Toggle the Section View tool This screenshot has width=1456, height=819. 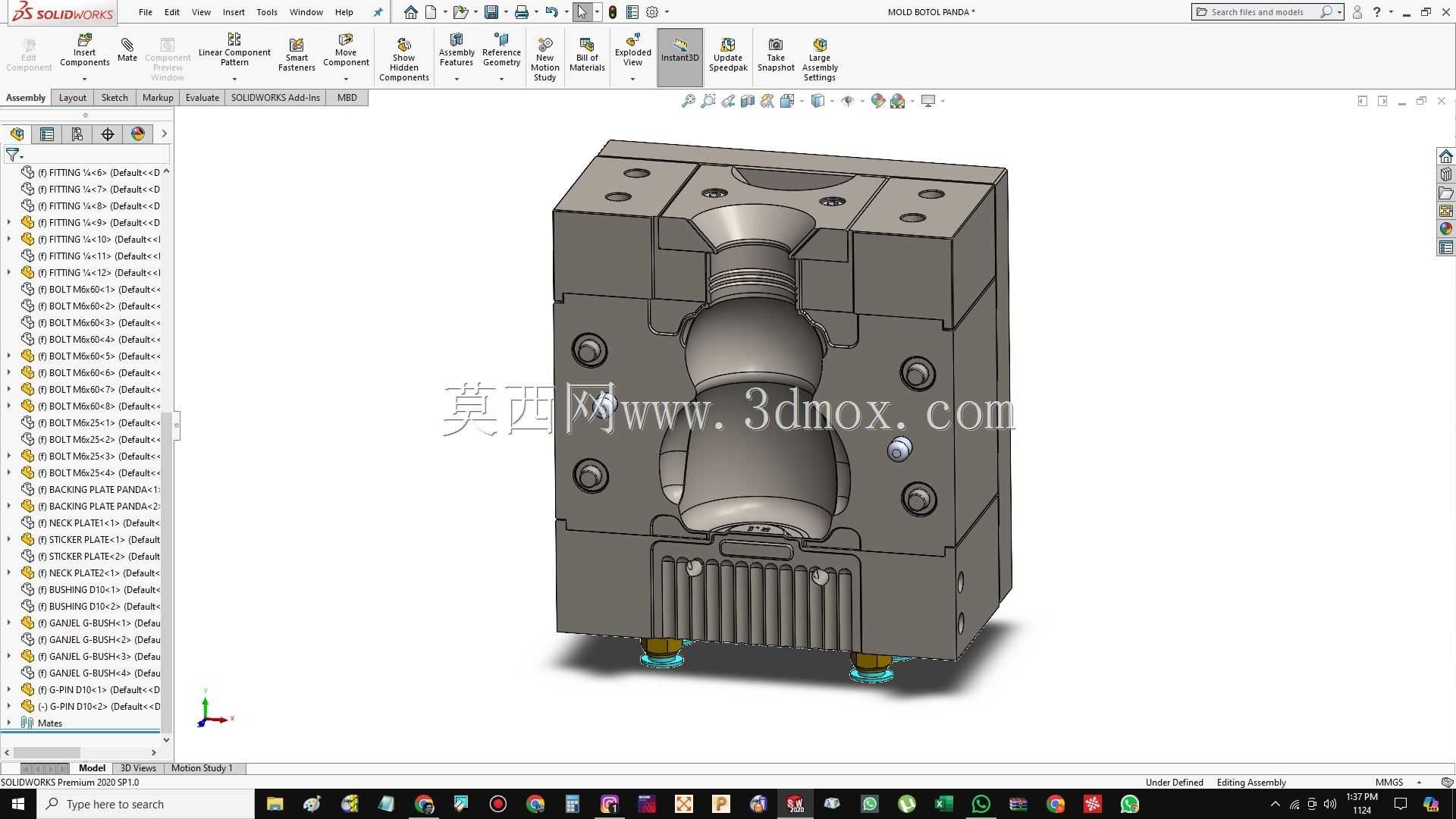[x=748, y=101]
